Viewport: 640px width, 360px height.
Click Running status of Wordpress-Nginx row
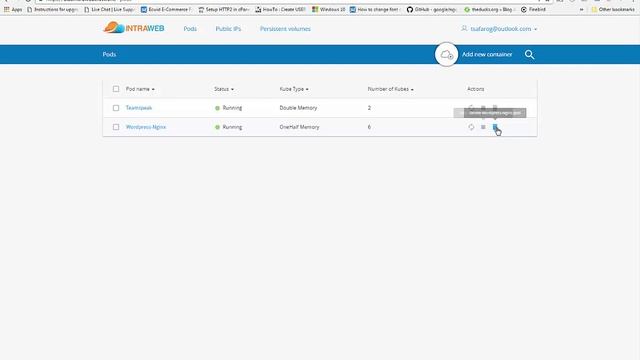(x=229, y=127)
